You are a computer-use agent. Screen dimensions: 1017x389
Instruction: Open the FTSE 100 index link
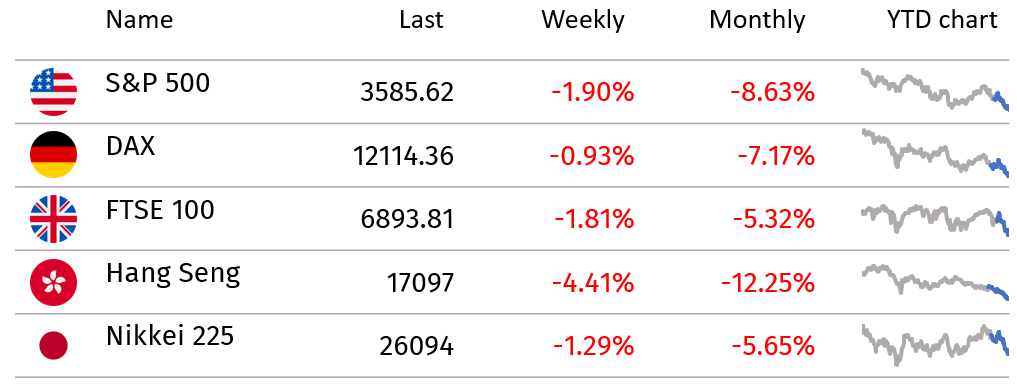point(160,210)
